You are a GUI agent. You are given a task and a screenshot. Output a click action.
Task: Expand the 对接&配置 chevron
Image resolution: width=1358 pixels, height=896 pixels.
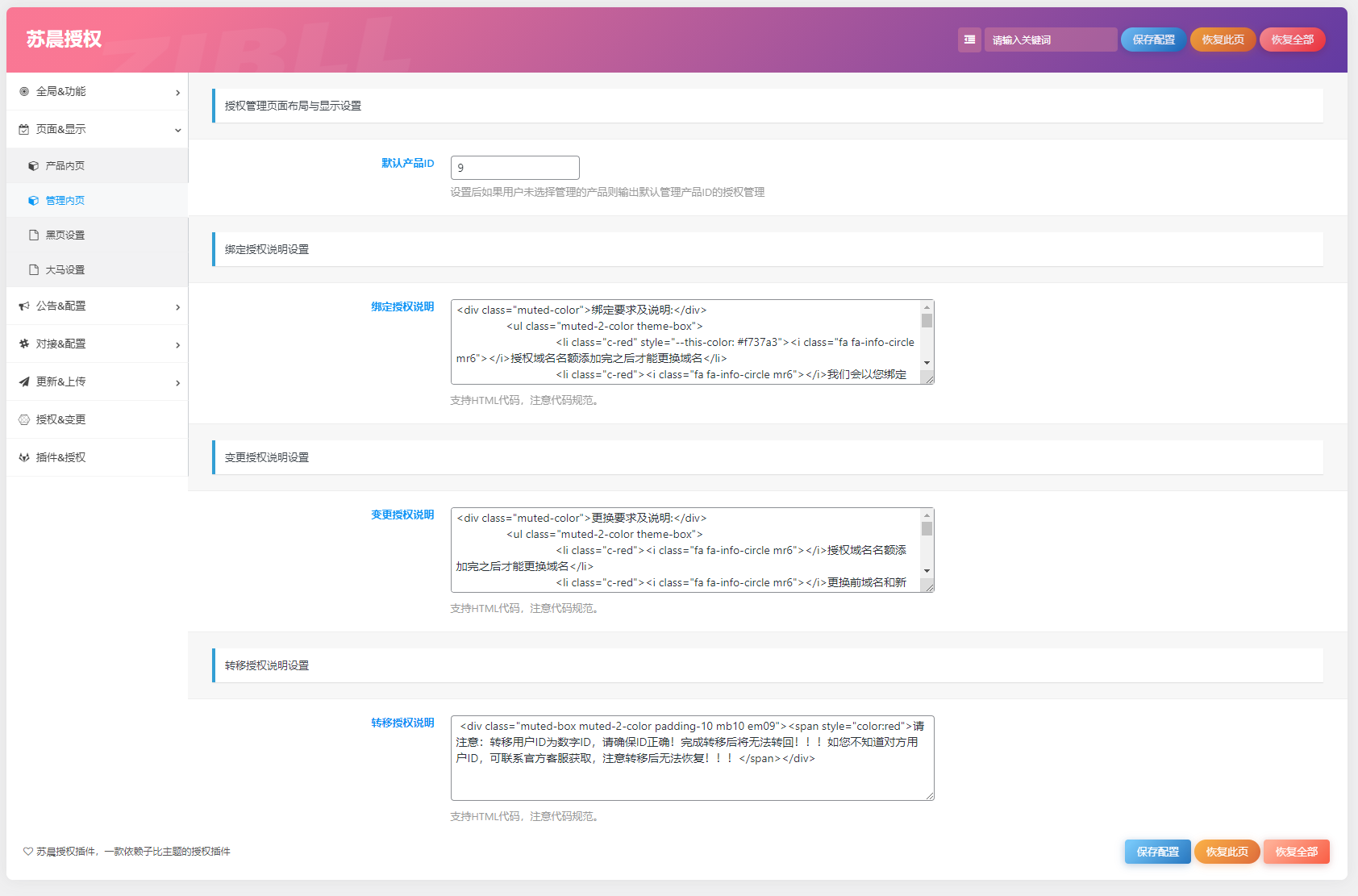178,345
